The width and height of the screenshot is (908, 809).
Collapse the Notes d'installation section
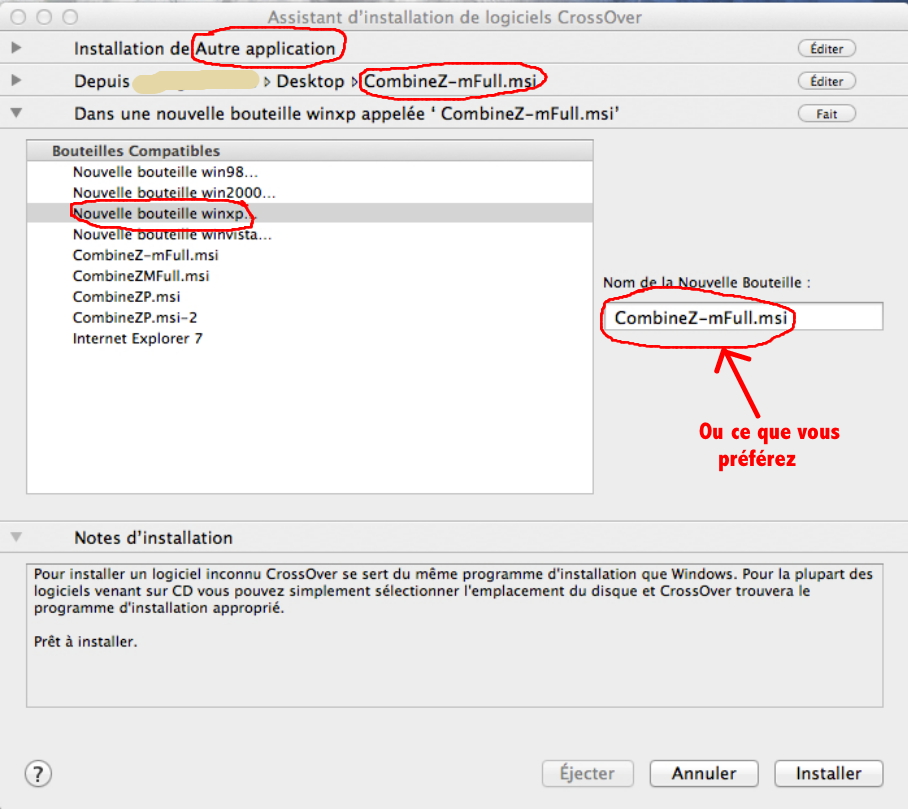click(x=16, y=537)
